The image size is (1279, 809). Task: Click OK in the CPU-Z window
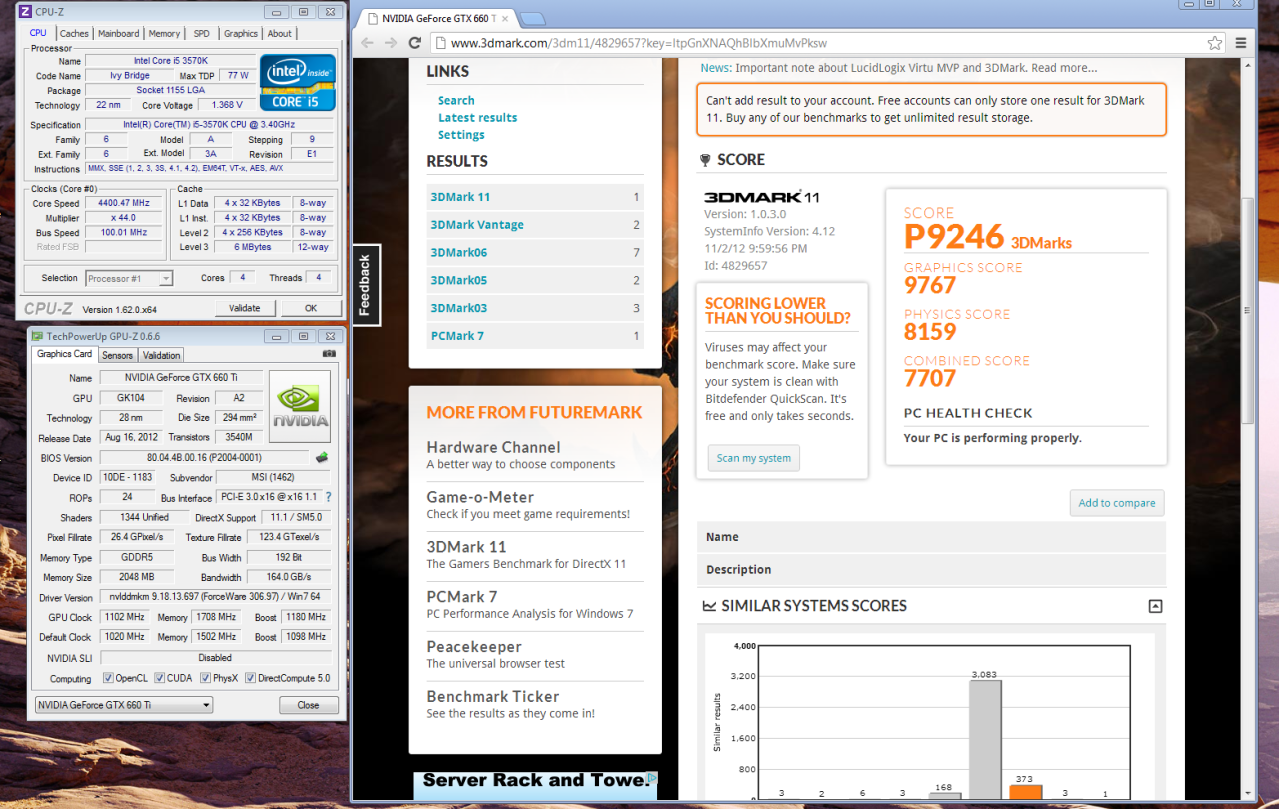(x=311, y=308)
